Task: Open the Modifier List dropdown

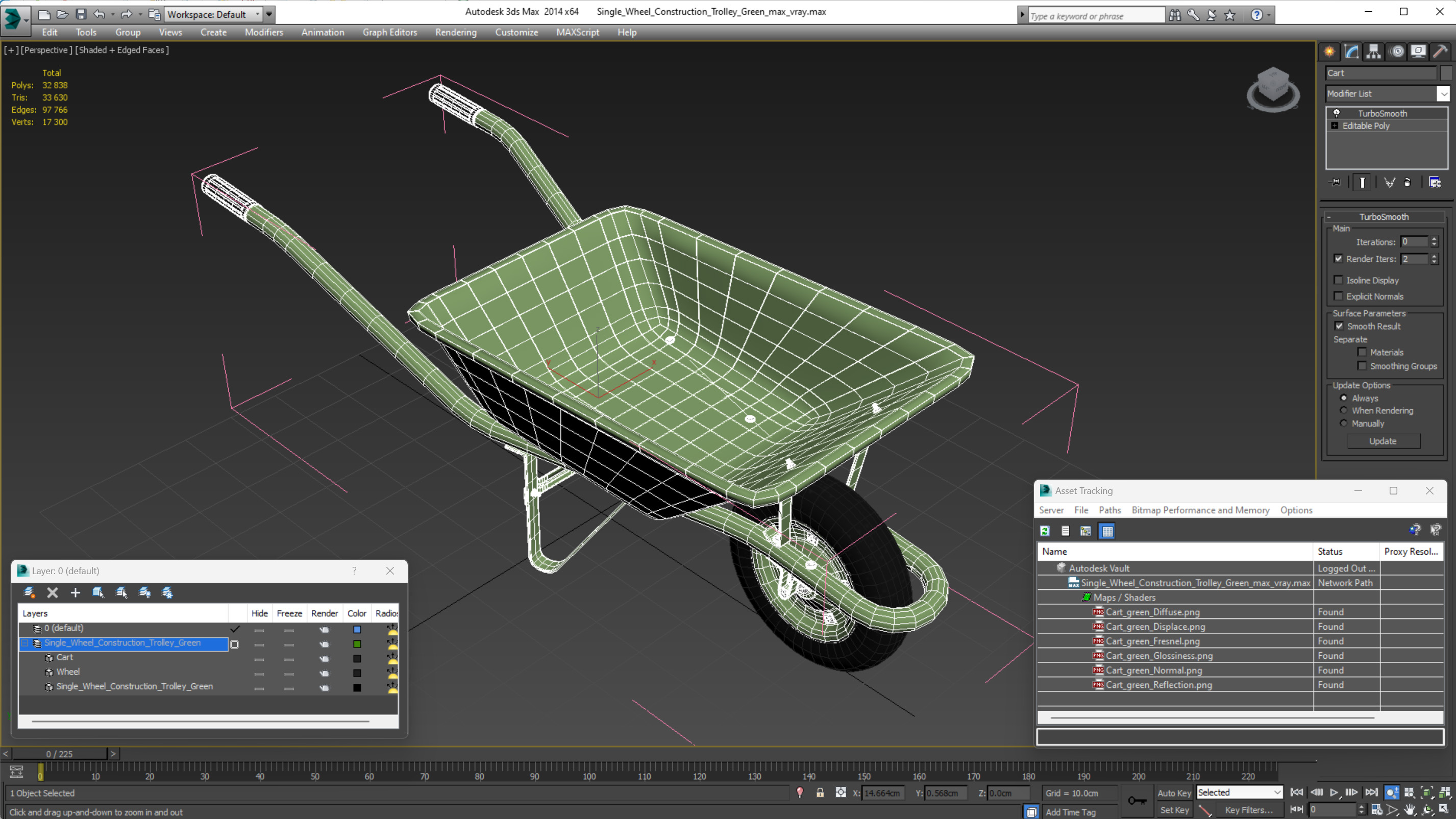Action: point(1444,93)
